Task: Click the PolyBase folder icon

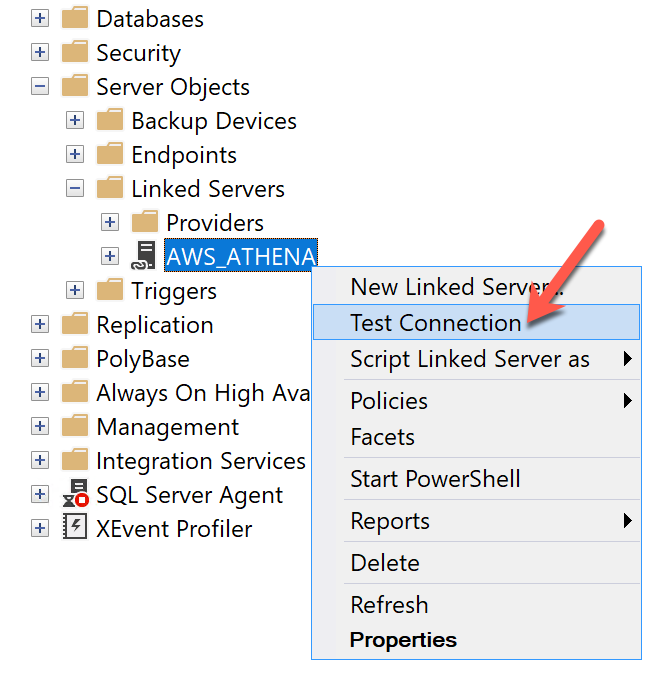Action: click(x=75, y=358)
